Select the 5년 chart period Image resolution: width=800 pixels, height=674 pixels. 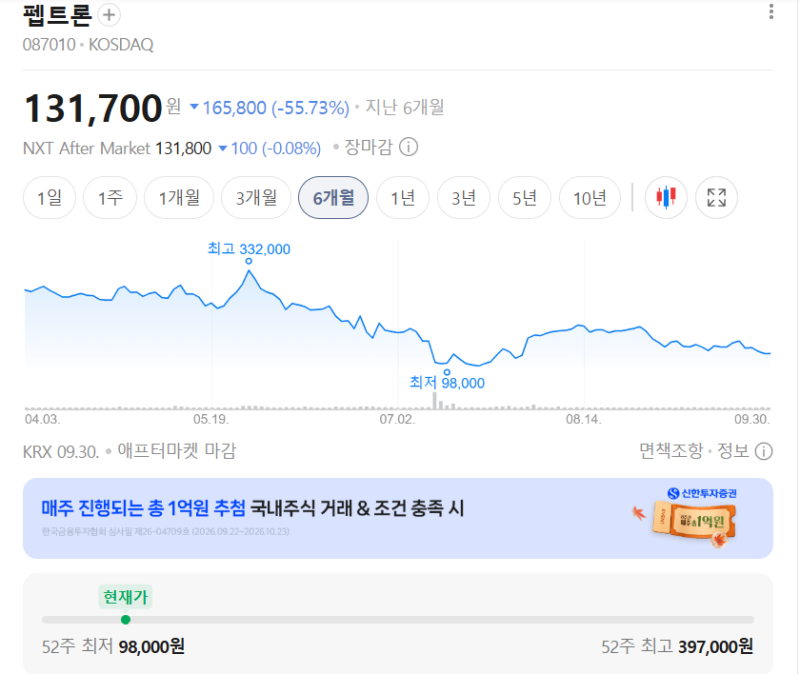[524, 197]
